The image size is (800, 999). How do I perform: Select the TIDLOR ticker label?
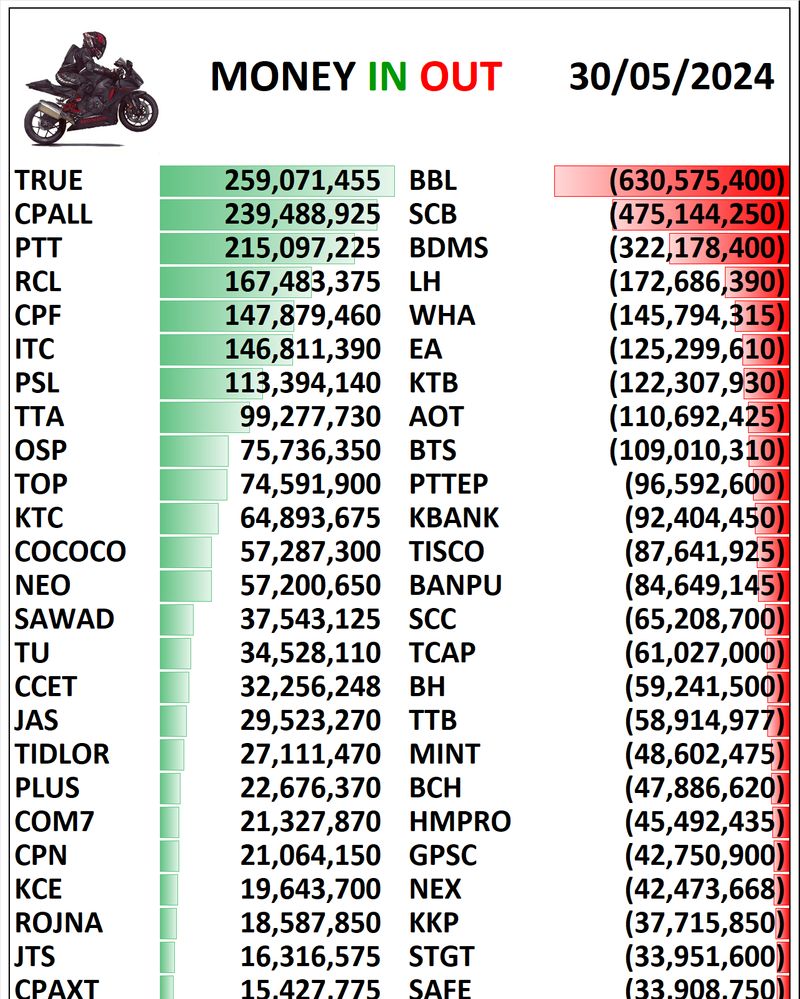(x=62, y=754)
